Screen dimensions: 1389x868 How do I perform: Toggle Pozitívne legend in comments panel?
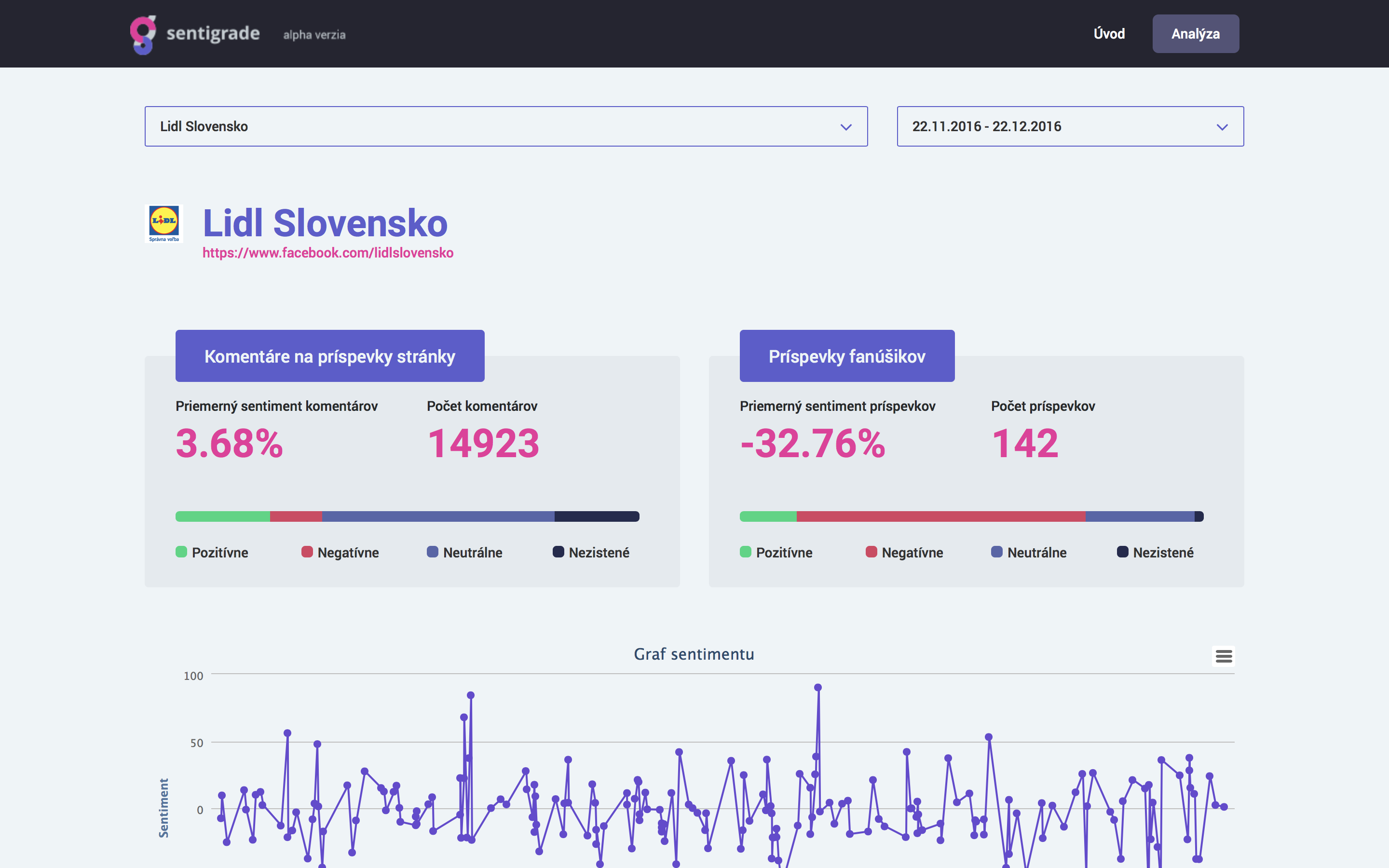212,552
